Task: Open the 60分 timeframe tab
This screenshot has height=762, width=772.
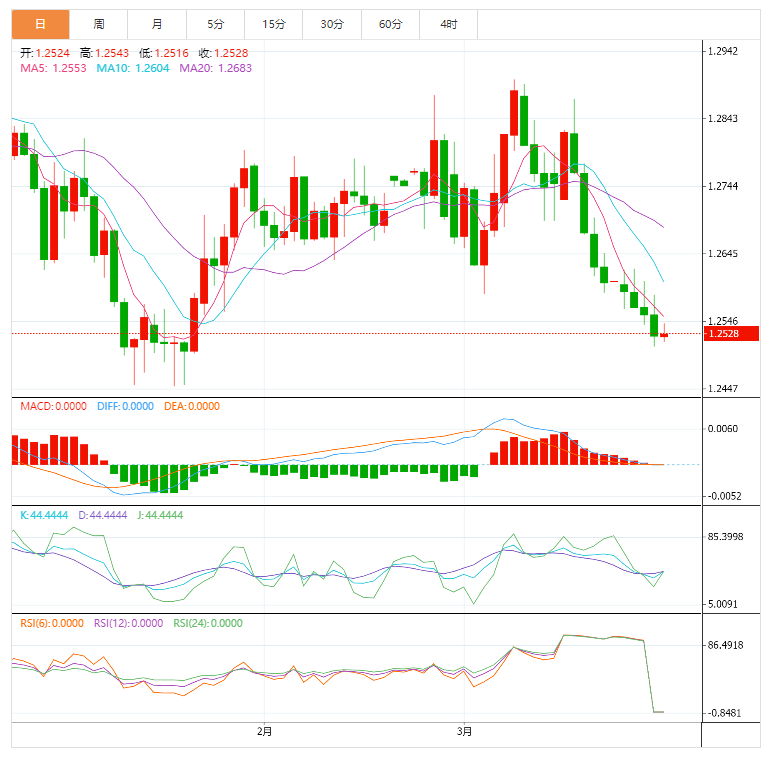Action: (390, 24)
